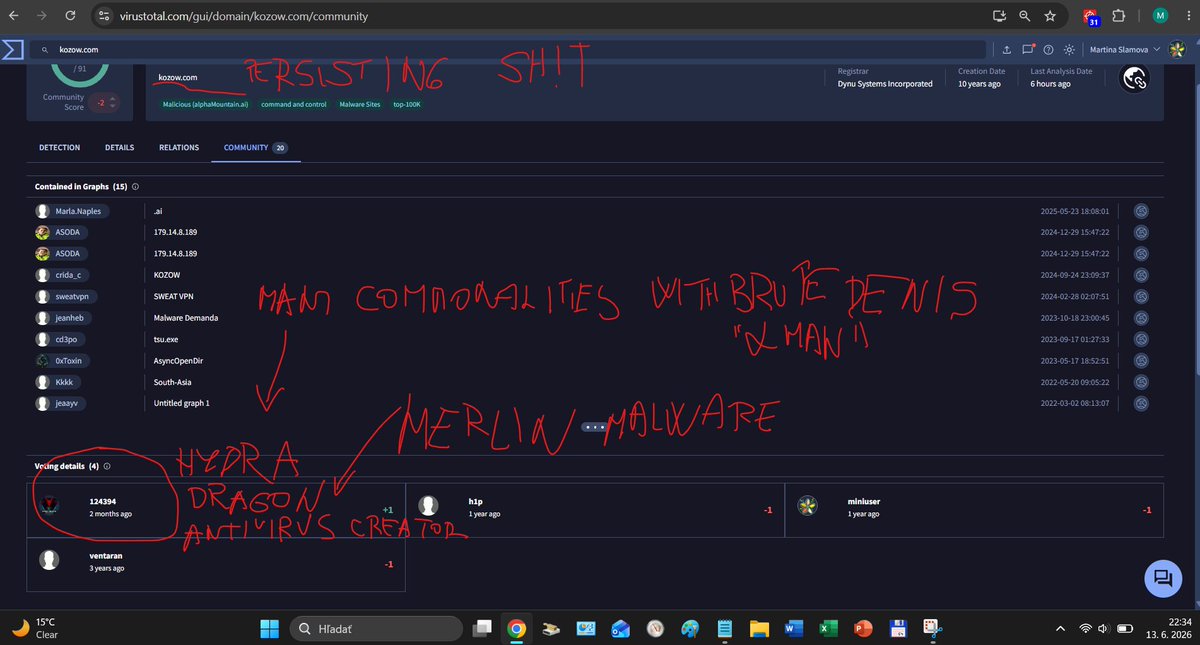Open the tsu.exe graph entry
The width and height of the screenshot is (1200, 645).
pos(165,339)
